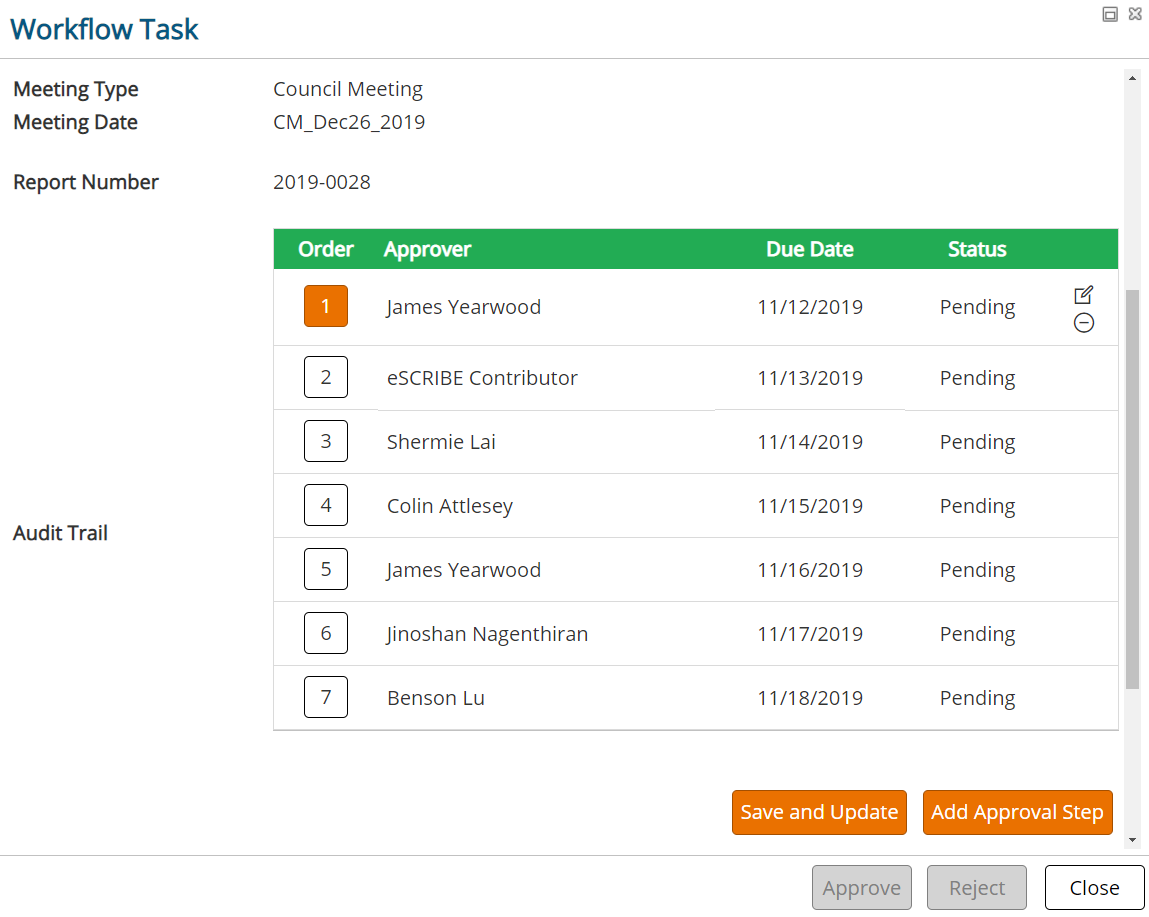This screenshot has height=917, width=1149.
Task: Click the Approver column header
Action: click(x=427, y=249)
